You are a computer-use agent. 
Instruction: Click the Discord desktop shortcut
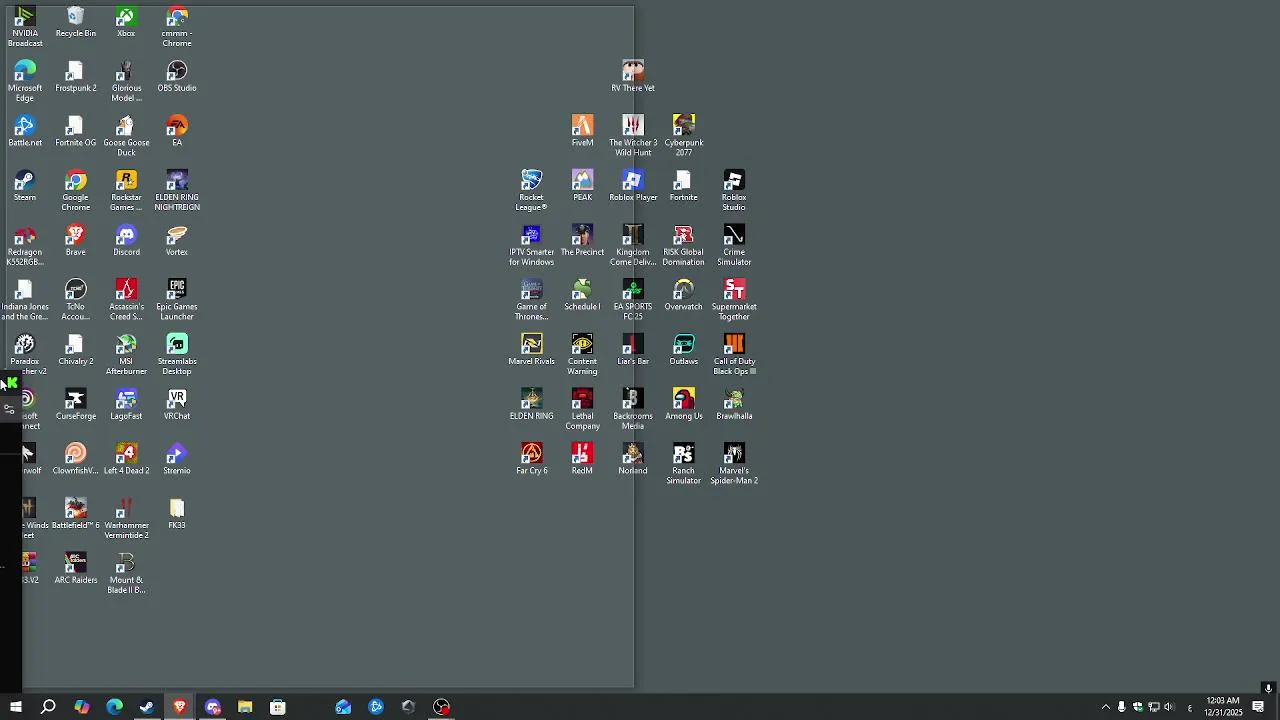click(x=126, y=241)
